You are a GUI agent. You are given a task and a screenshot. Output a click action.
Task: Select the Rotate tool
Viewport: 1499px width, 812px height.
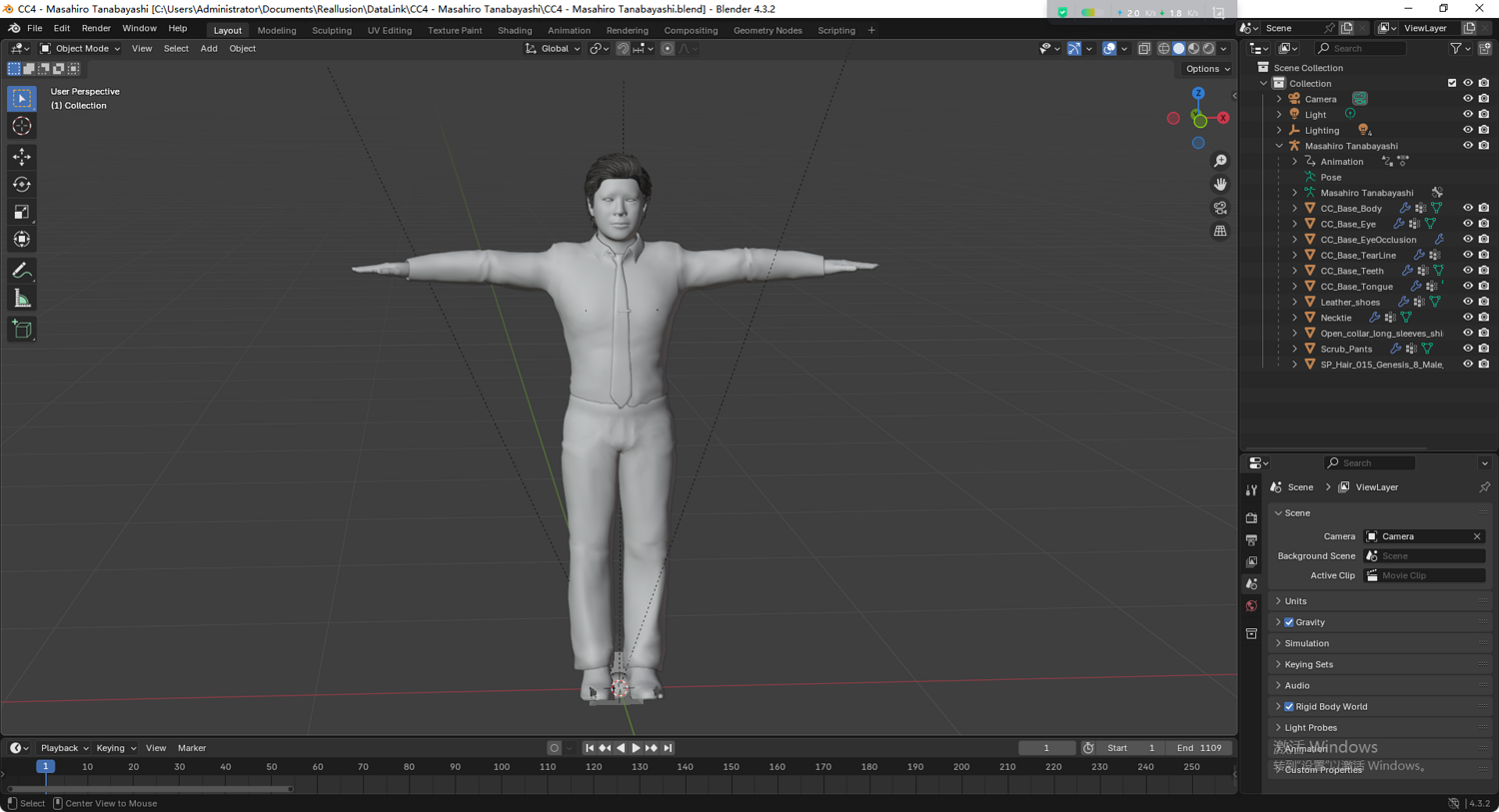click(x=21, y=184)
